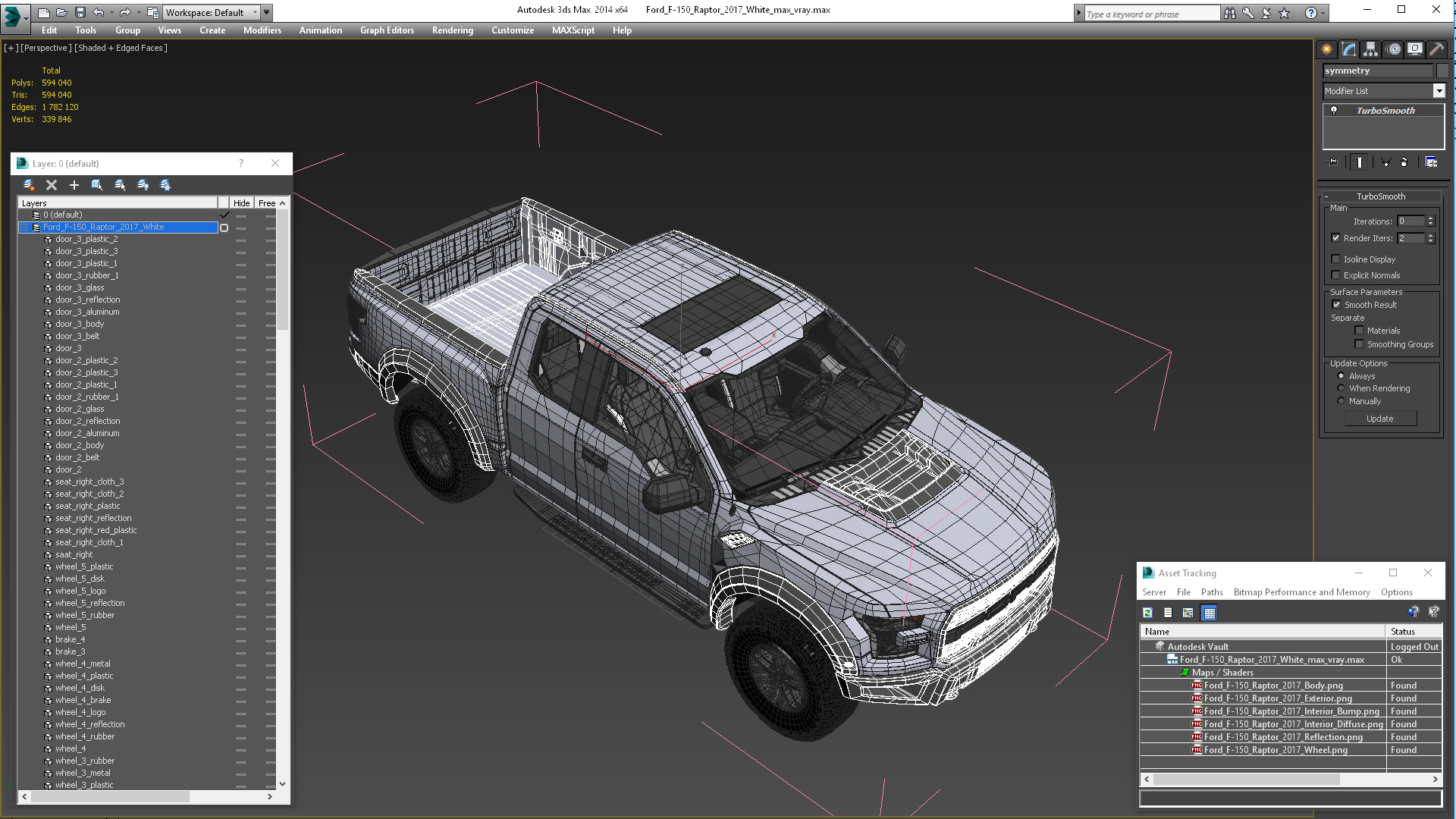1456x819 pixels.
Task: Open the Modifier List dropdown
Action: tap(1439, 91)
